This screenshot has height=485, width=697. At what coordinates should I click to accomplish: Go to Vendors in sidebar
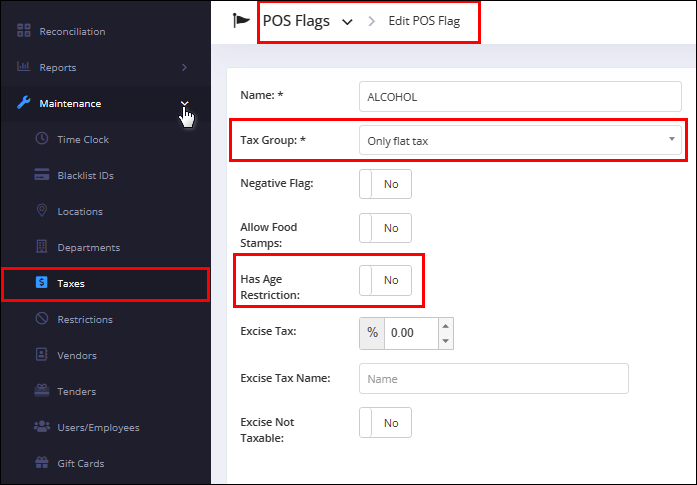[76, 355]
